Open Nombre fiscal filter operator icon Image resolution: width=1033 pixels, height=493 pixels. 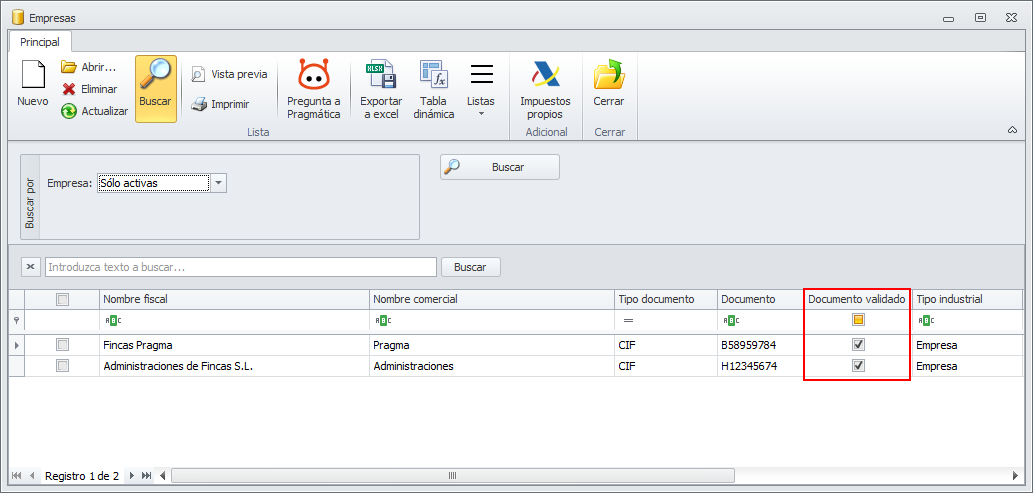coord(113,320)
